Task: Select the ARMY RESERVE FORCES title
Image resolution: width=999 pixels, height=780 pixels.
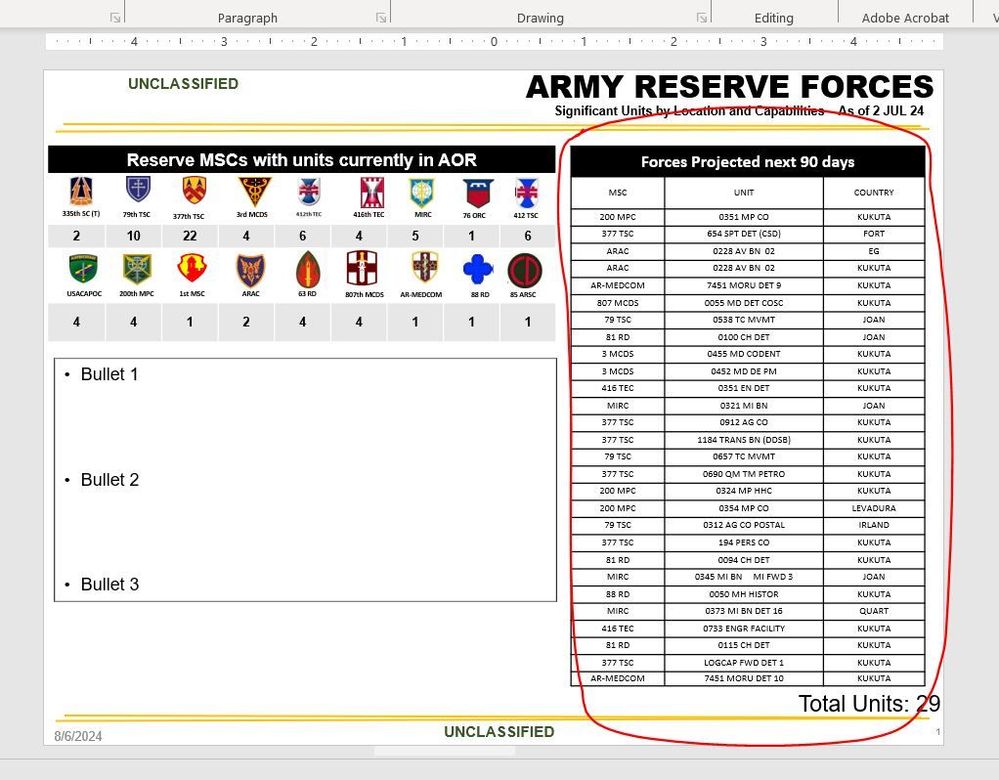Action: click(729, 87)
